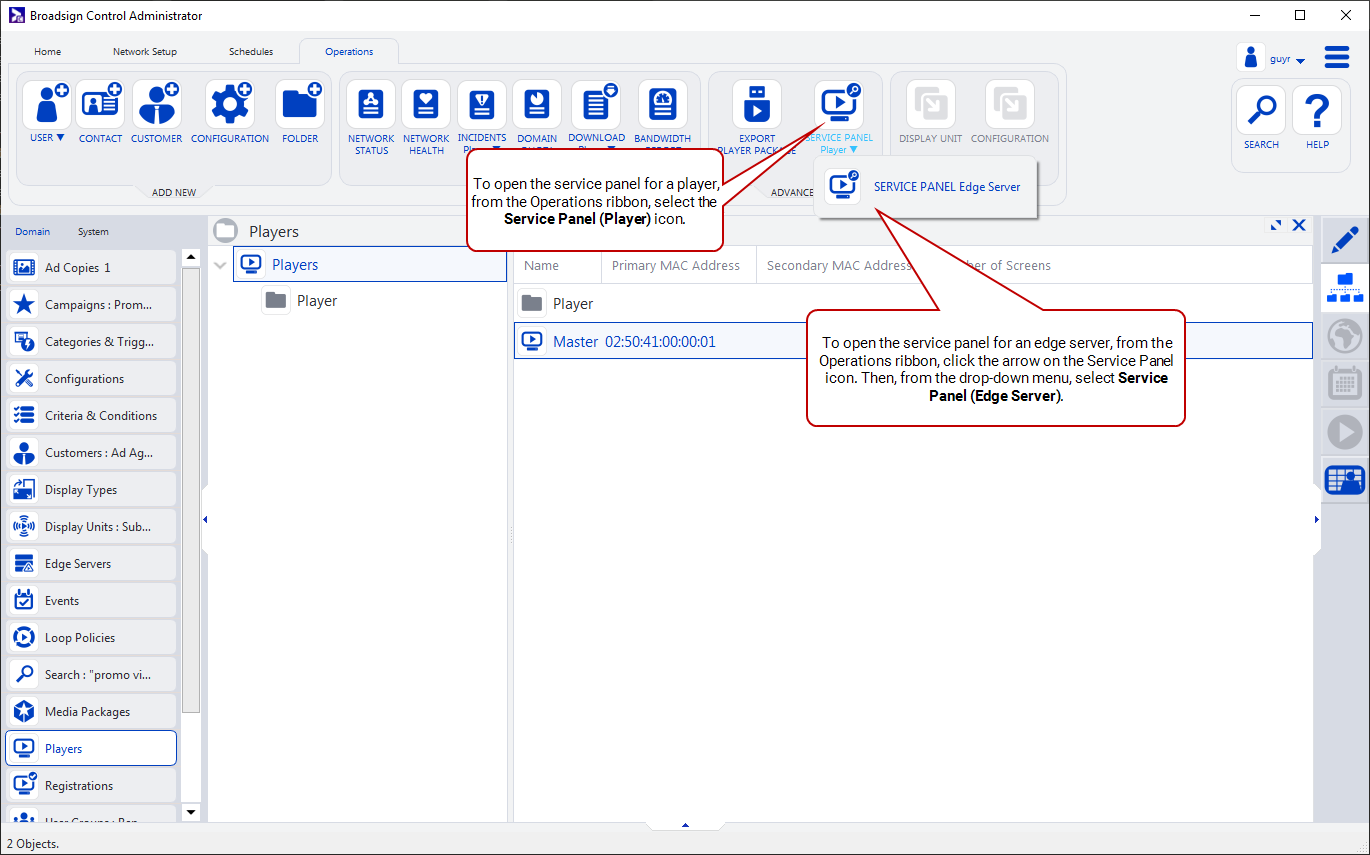Select the Master player row
The width and height of the screenshot is (1370, 855).
(x=634, y=342)
